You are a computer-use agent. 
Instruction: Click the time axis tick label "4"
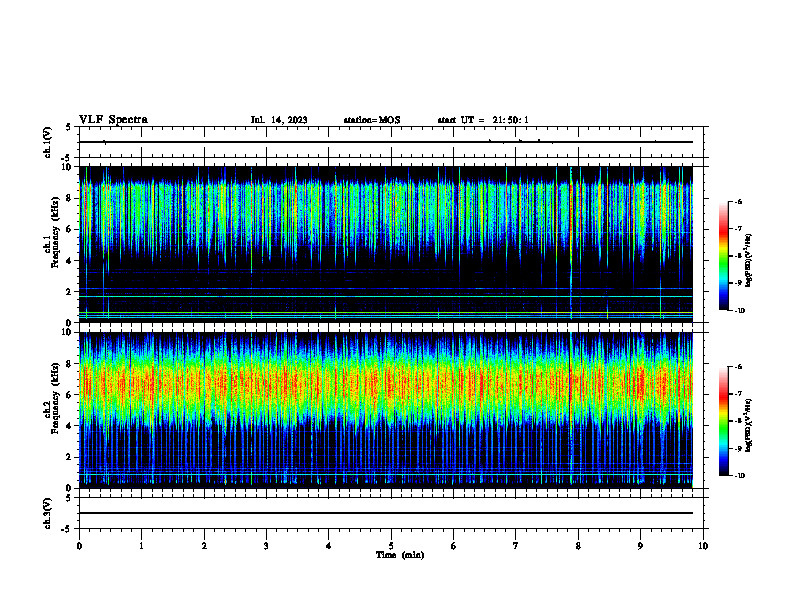tap(329, 546)
